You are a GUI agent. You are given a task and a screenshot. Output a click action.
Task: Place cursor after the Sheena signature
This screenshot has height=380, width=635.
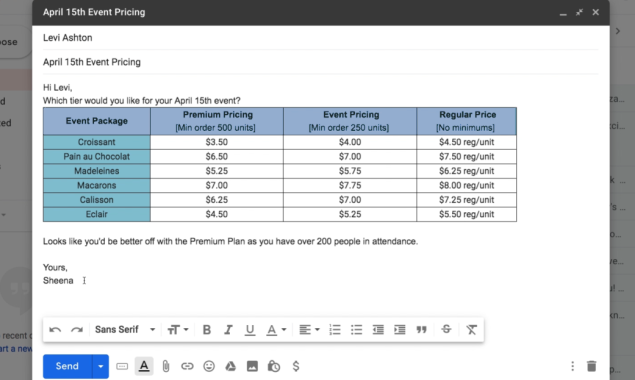coord(74,281)
